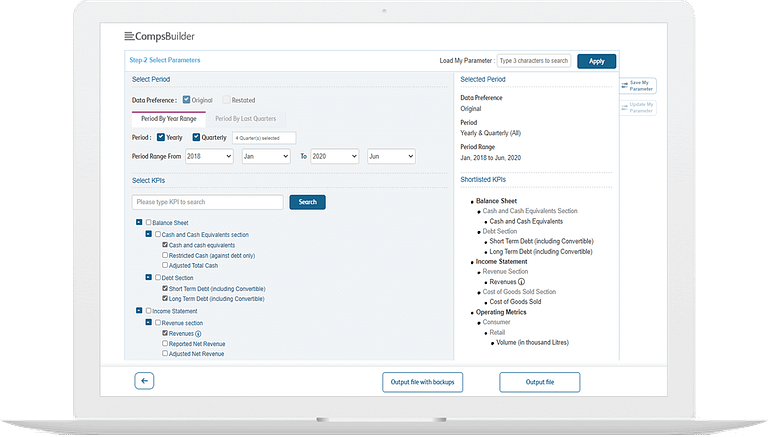Open the Period Range From year 2018 dropdown
The image size is (768, 437).
[x=209, y=156]
